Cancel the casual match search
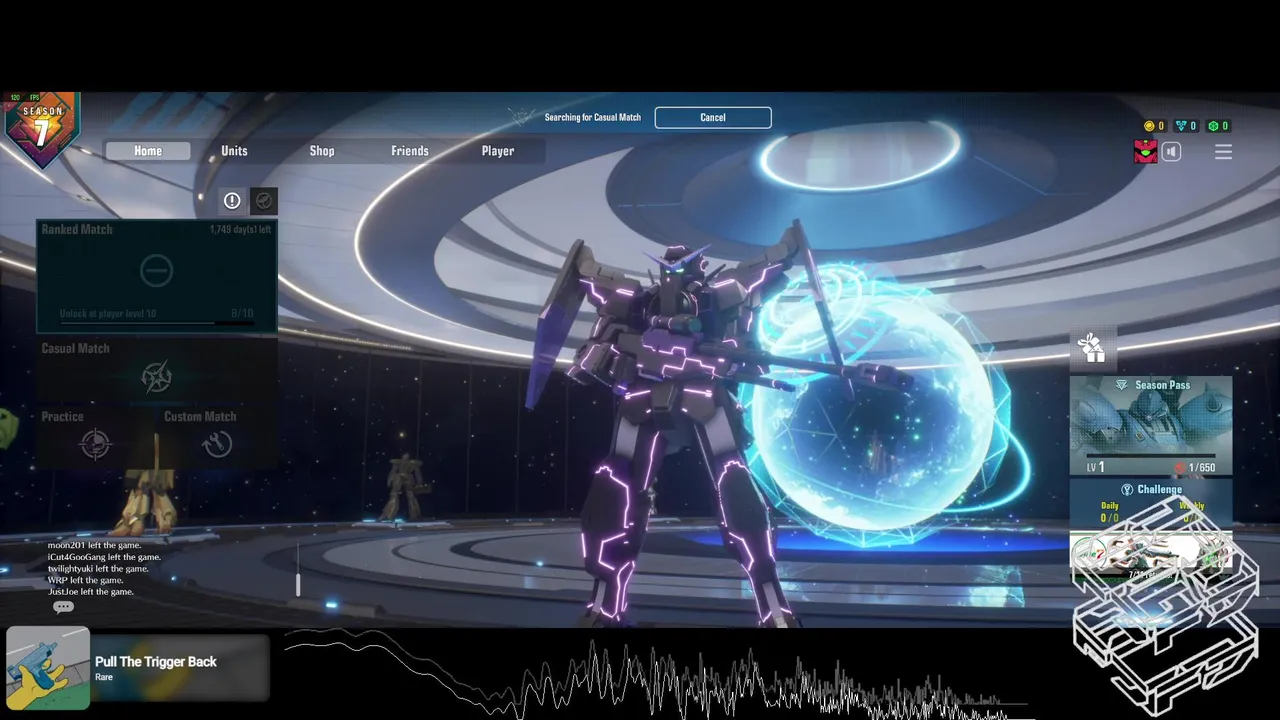The height and width of the screenshot is (720, 1280). [713, 117]
